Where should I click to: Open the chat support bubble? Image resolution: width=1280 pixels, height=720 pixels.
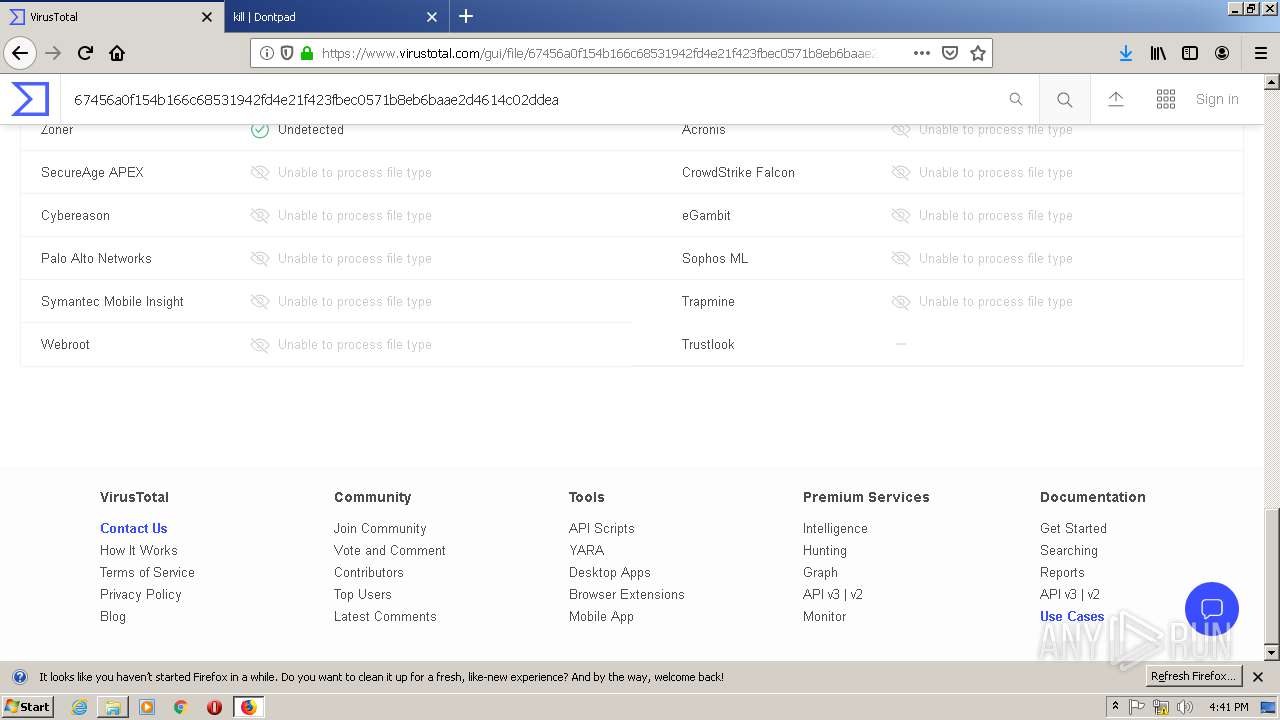click(1212, 609)
